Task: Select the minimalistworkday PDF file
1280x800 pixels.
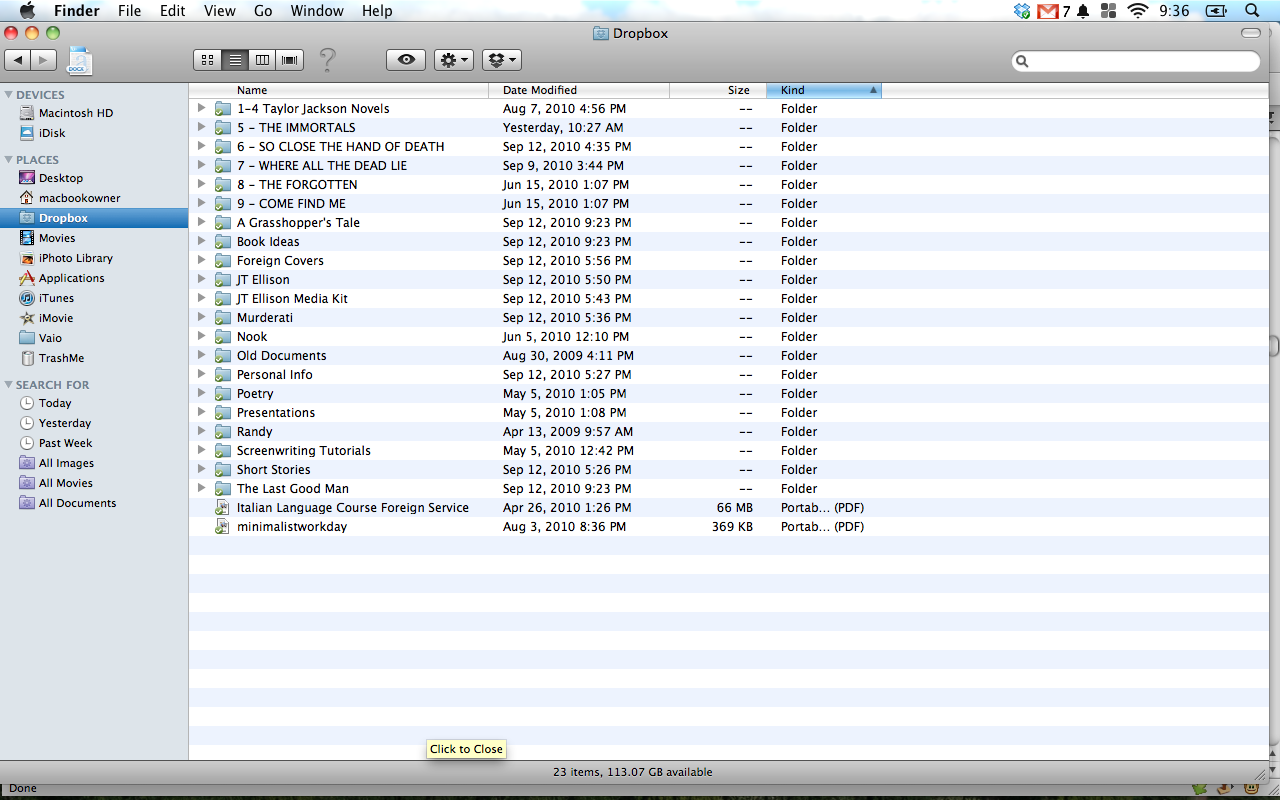Action: click(x=291, y=527)
